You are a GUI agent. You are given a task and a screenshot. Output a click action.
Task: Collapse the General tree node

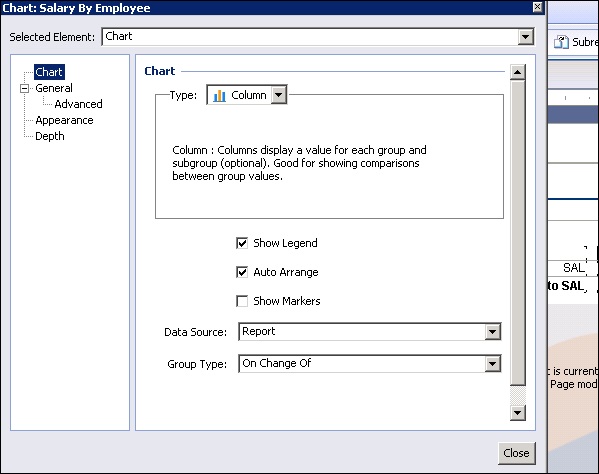24,89
